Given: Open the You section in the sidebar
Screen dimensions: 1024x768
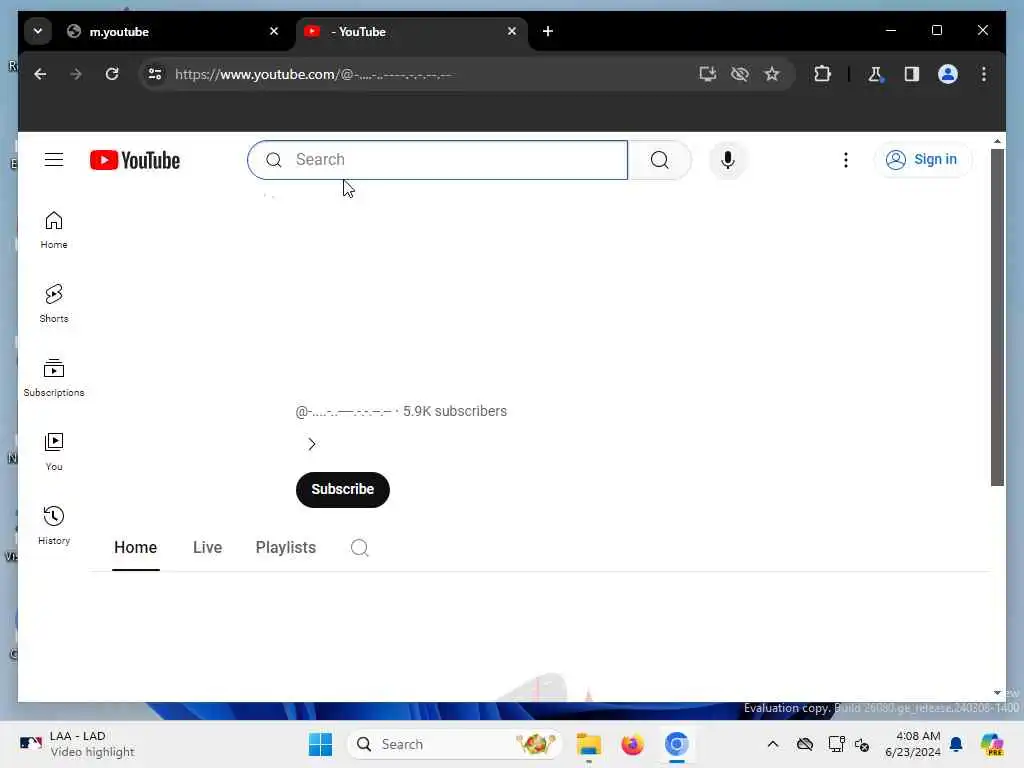Looking at the screenshot, I should (54, 451).
